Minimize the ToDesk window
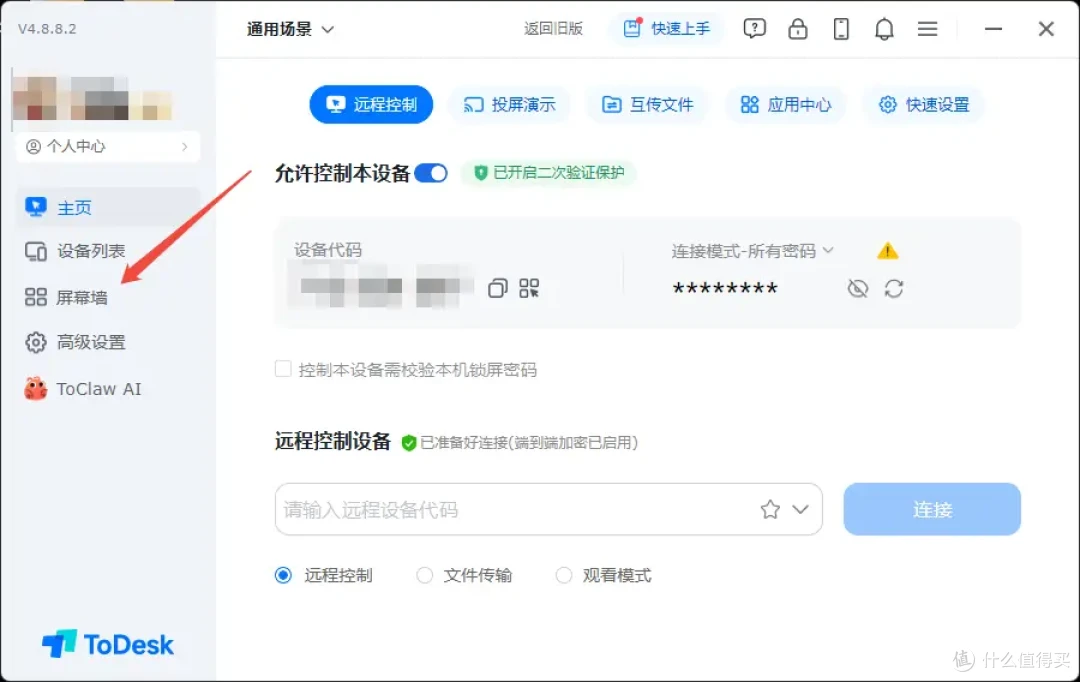This screenshot has width=1080, height=682. pyautogui.click(x=993, y=29)
